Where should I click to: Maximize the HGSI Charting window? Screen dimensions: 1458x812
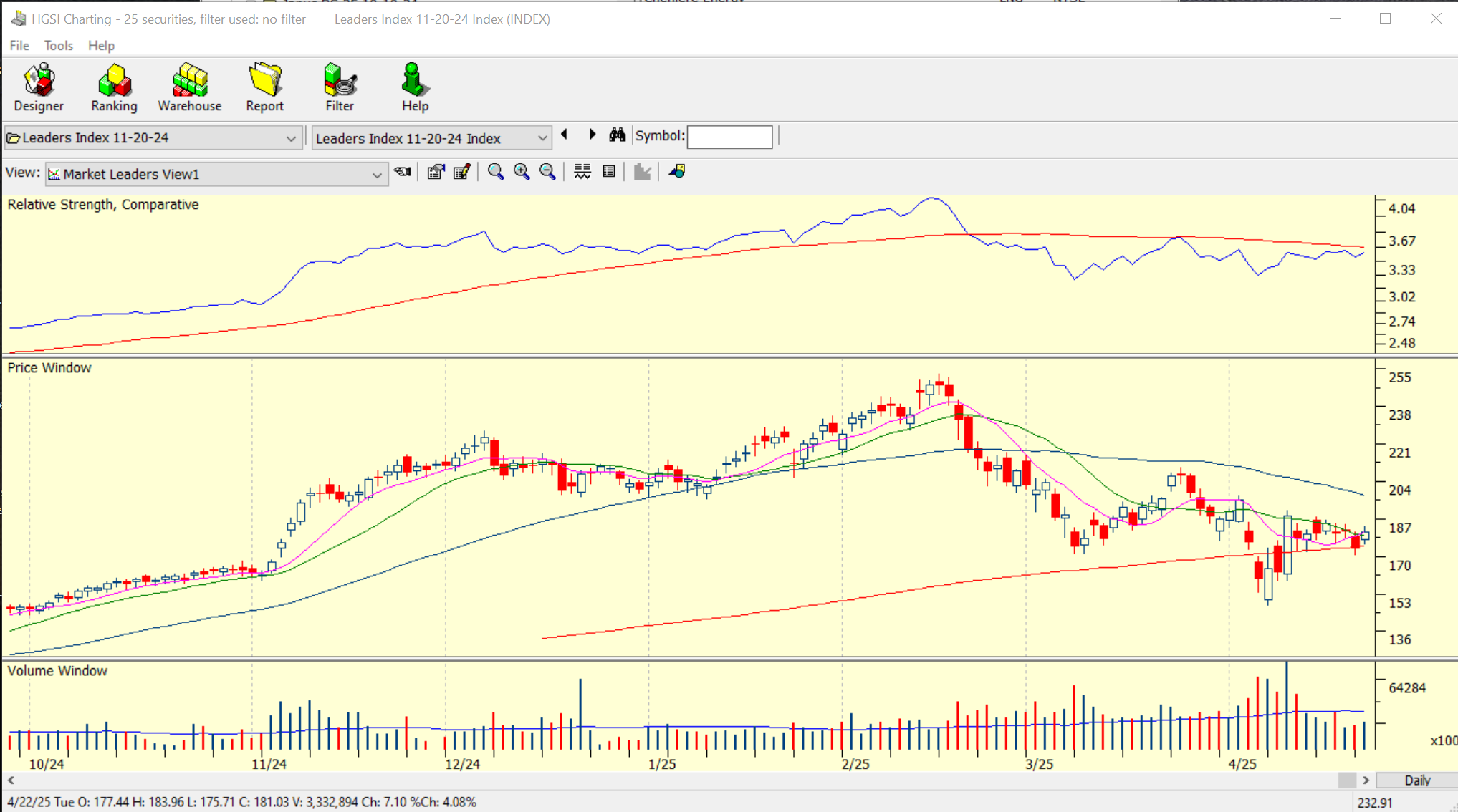click(1385, 19)
